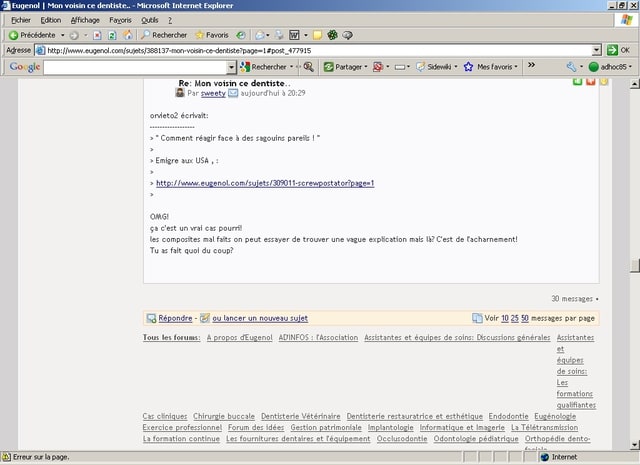
Task: Click the Répondre link
Action: click(x=176, y=318)
